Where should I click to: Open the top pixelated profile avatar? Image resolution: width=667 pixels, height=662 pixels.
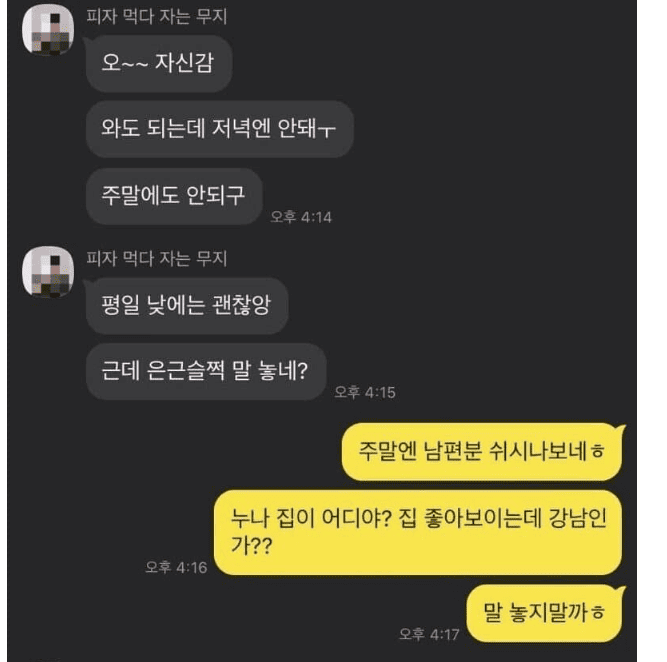[48, 29]
